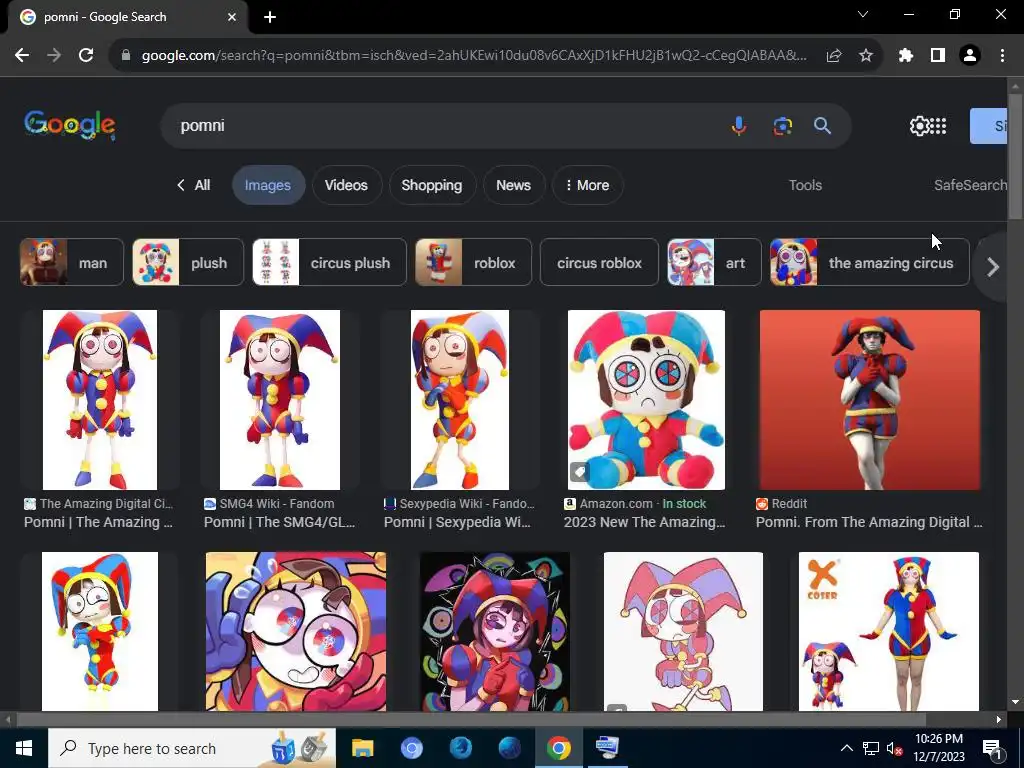Click the Windows Start button
Viewport: 1024px width, 768px height.
tap(24, 748)
